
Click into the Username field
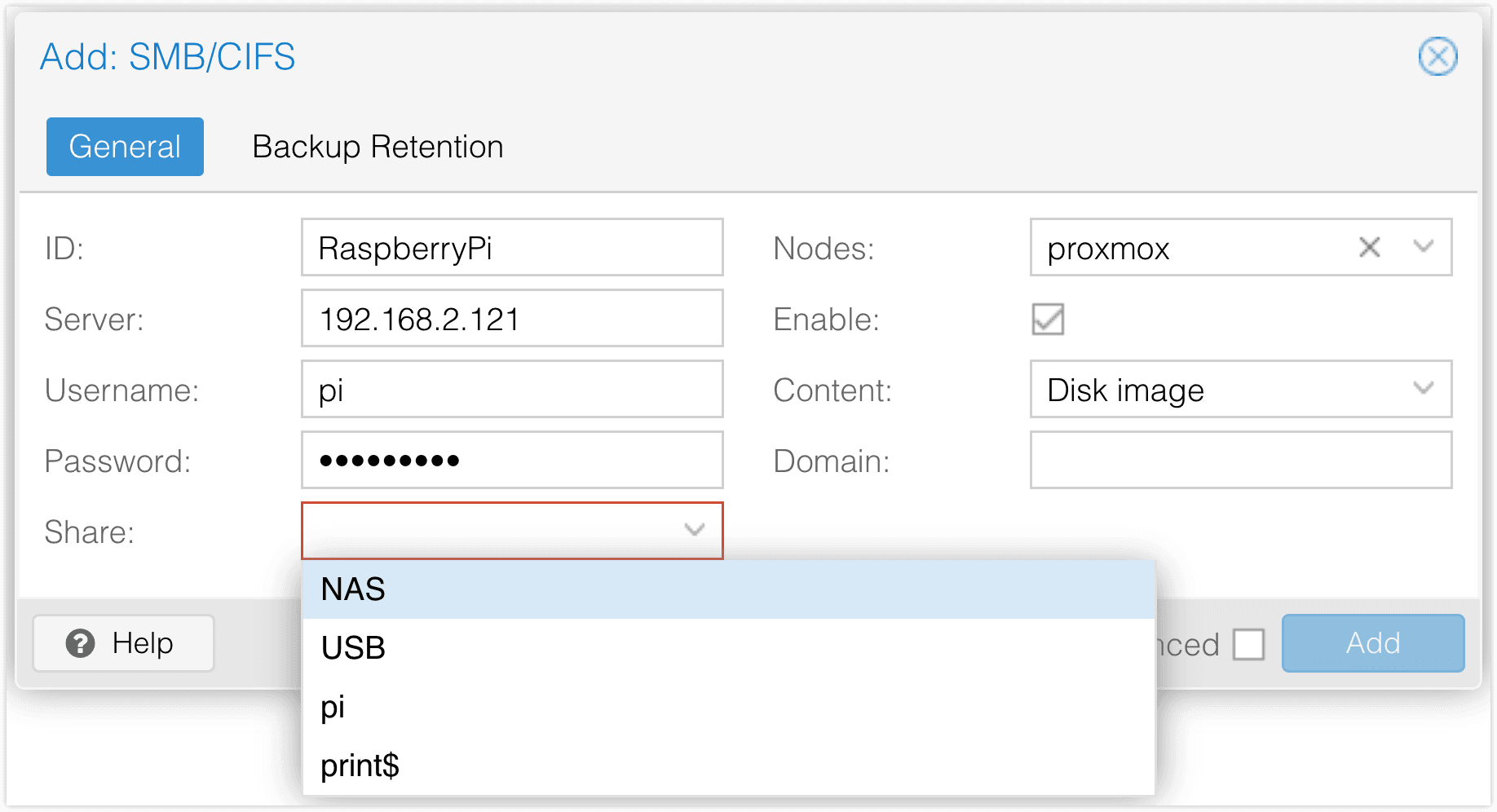pos(511,390)
